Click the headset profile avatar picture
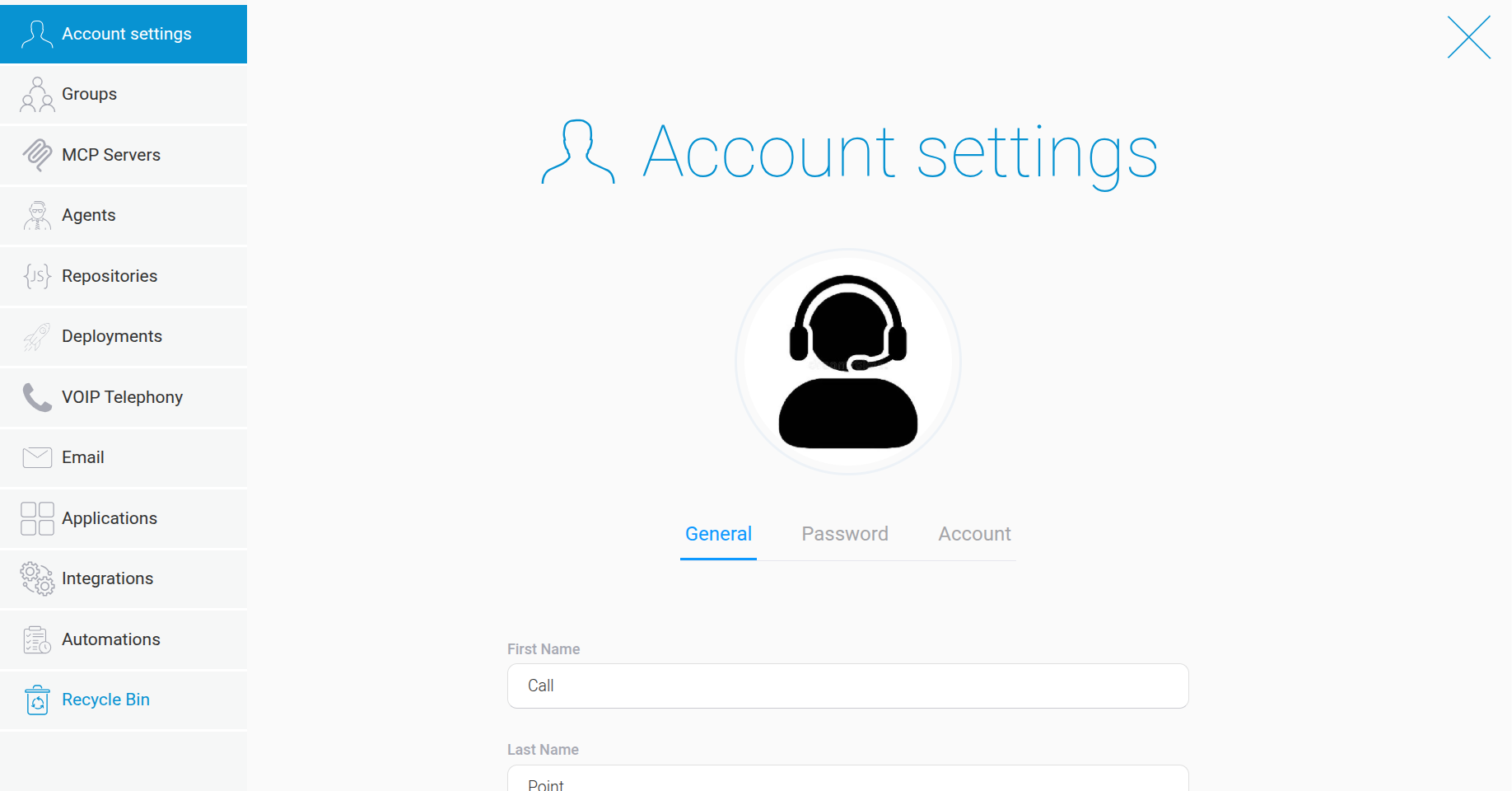The height and width of the screenshot is (791, 1512). pos(847,362)
